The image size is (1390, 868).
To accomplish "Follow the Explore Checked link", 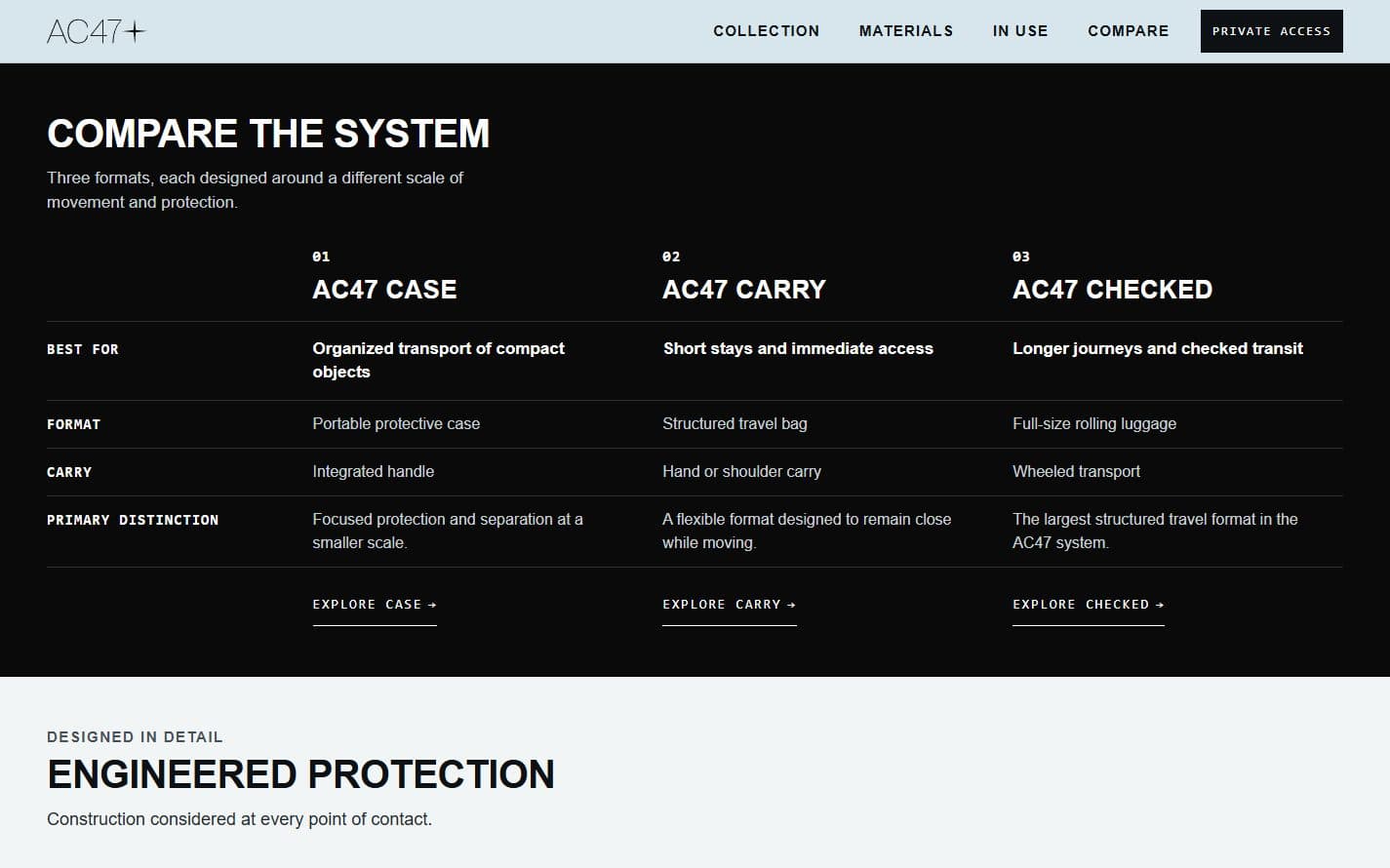I will coord(1089,606).
